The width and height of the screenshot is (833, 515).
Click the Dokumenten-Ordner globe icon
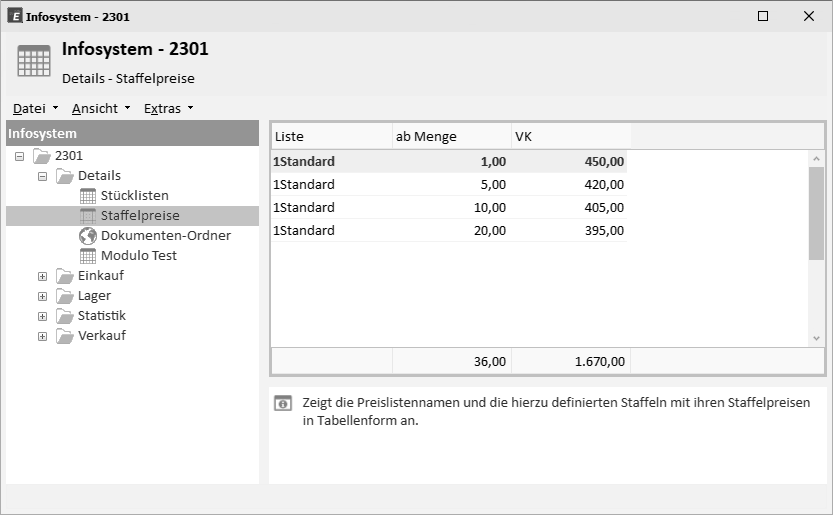[x=88, y=235]
